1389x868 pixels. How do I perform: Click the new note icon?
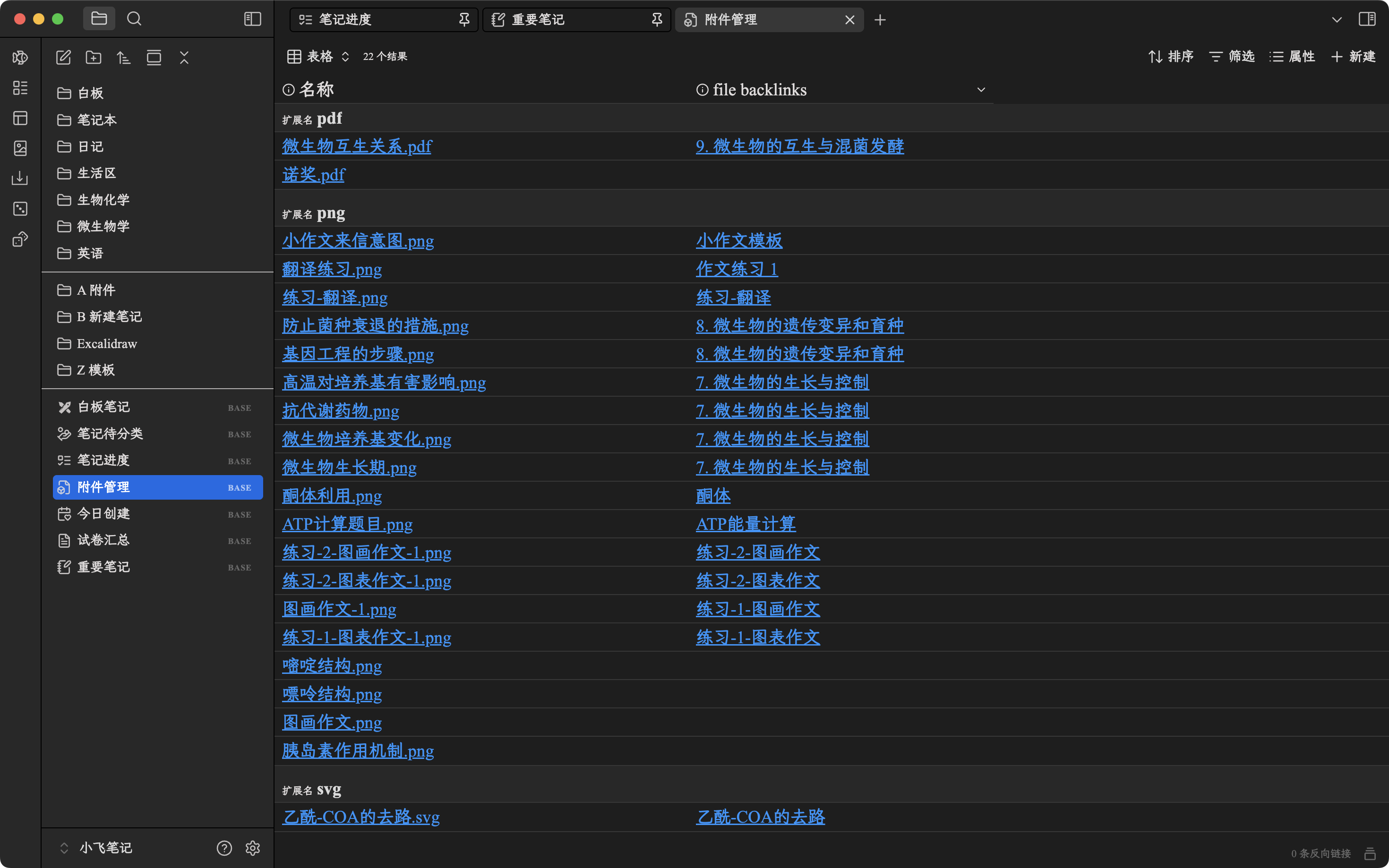click(63, 58)
